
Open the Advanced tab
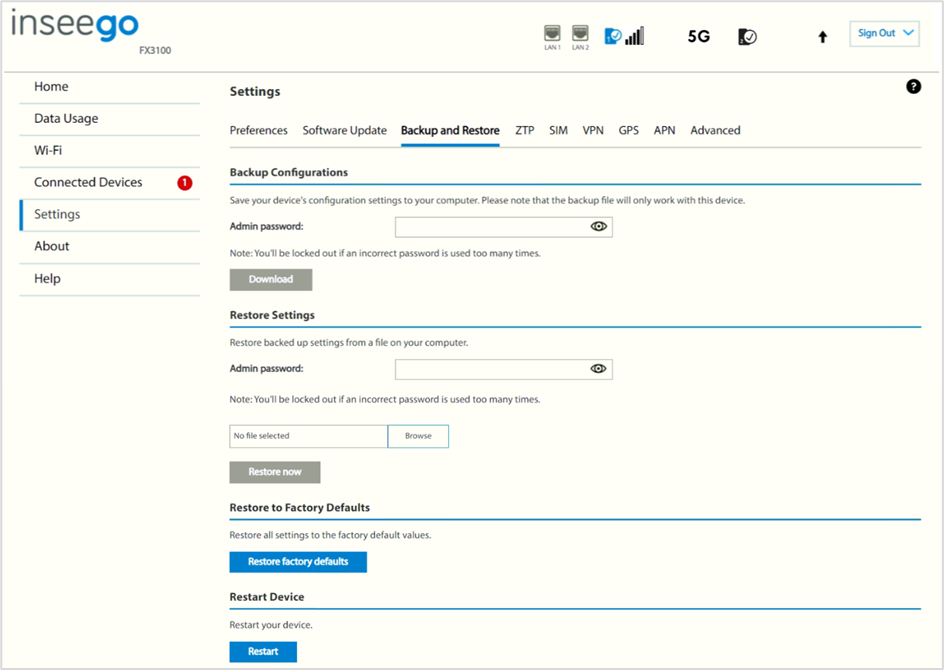click(715, 130)
